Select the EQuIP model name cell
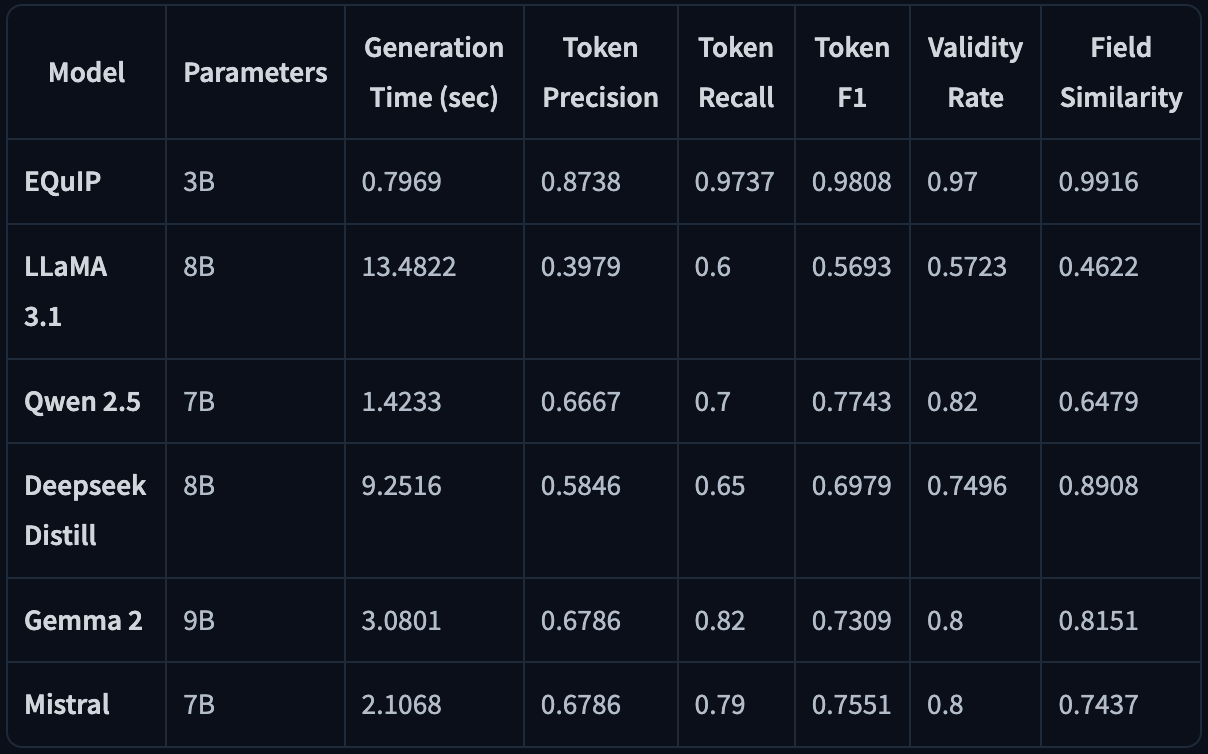 click(x=62, y=182)
